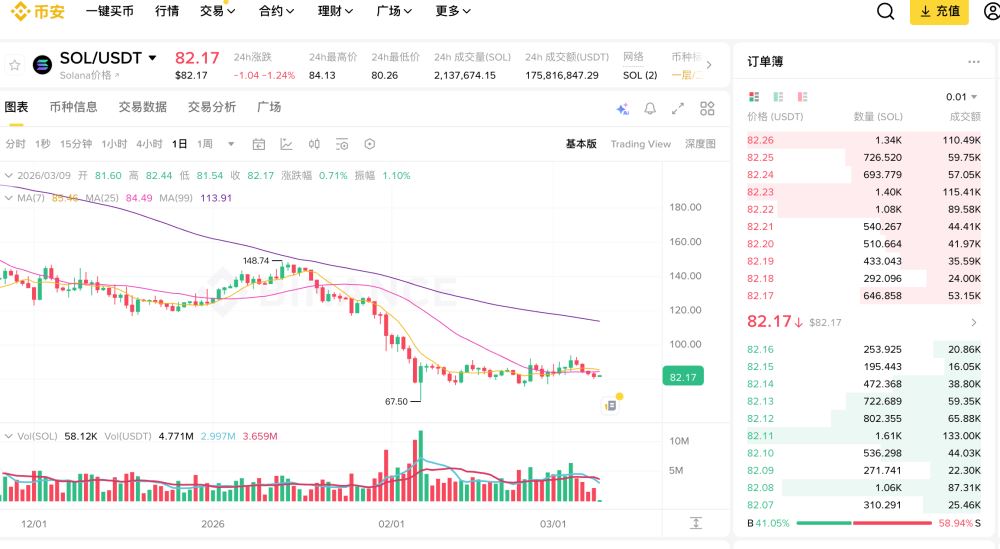This screenshot has height=549, width=1000.
Task: Collapse the candle OHLC info row
Action: point(9,175)
